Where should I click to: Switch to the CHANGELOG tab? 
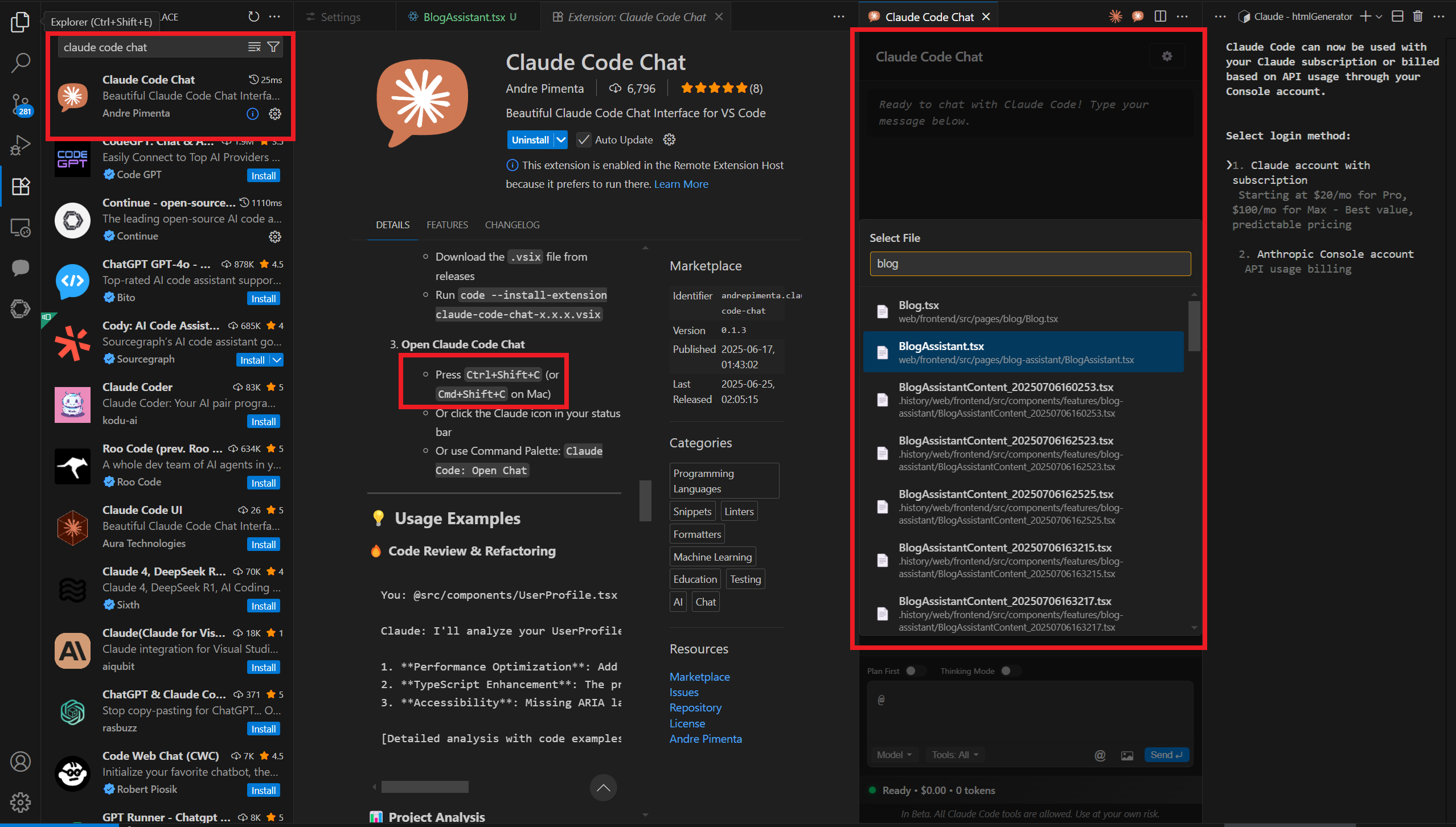click(512, 225)
